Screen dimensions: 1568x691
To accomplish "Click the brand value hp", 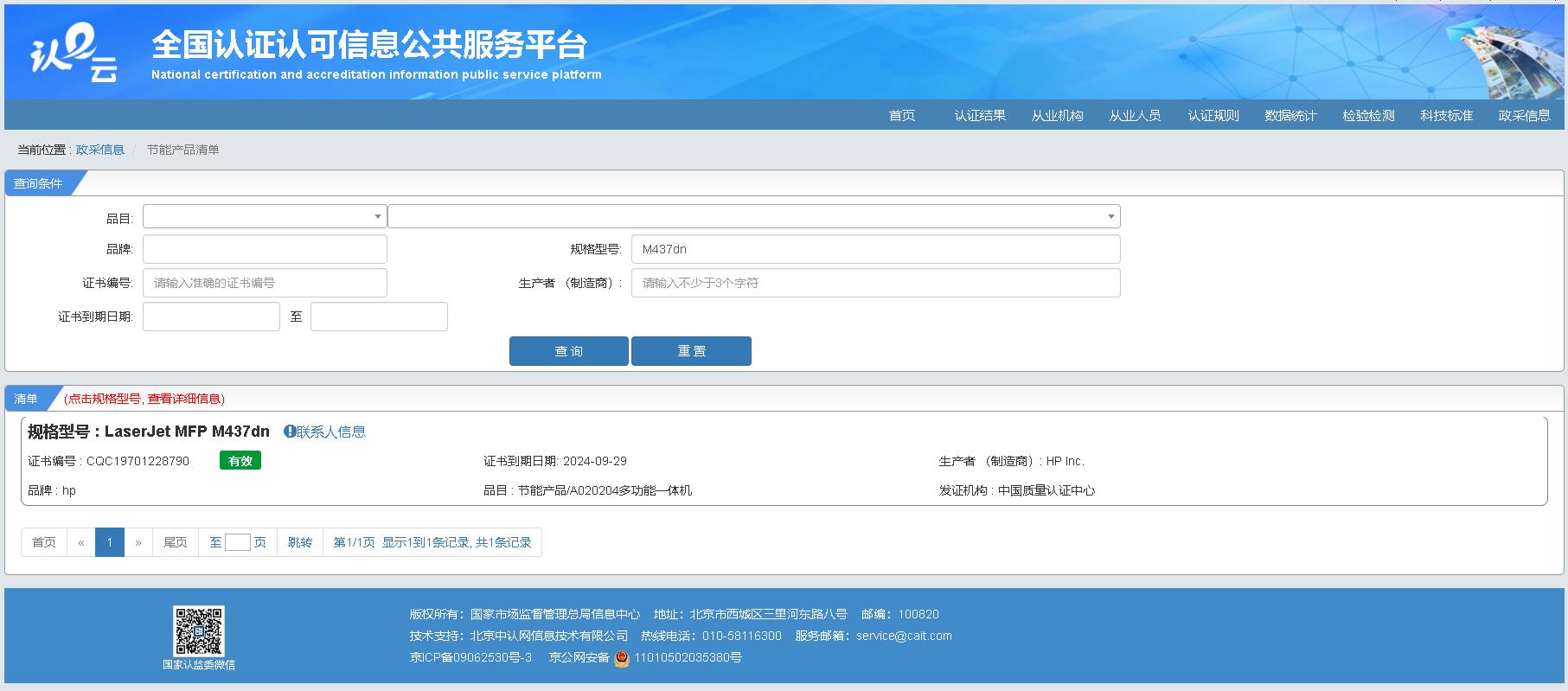I will [69, 490].
